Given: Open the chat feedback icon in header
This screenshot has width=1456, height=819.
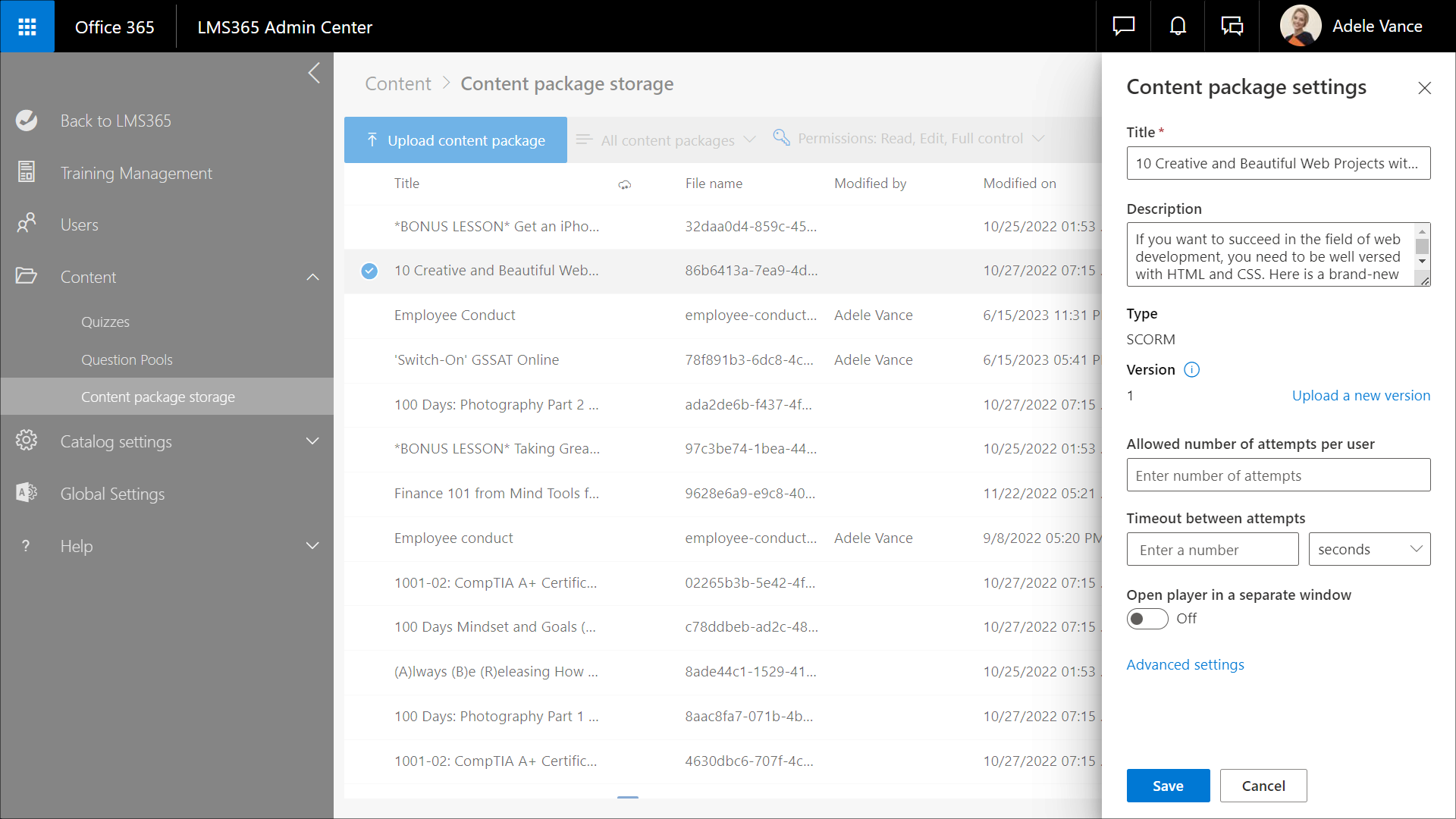Looking at the screenshot, I should (1123, 27).
